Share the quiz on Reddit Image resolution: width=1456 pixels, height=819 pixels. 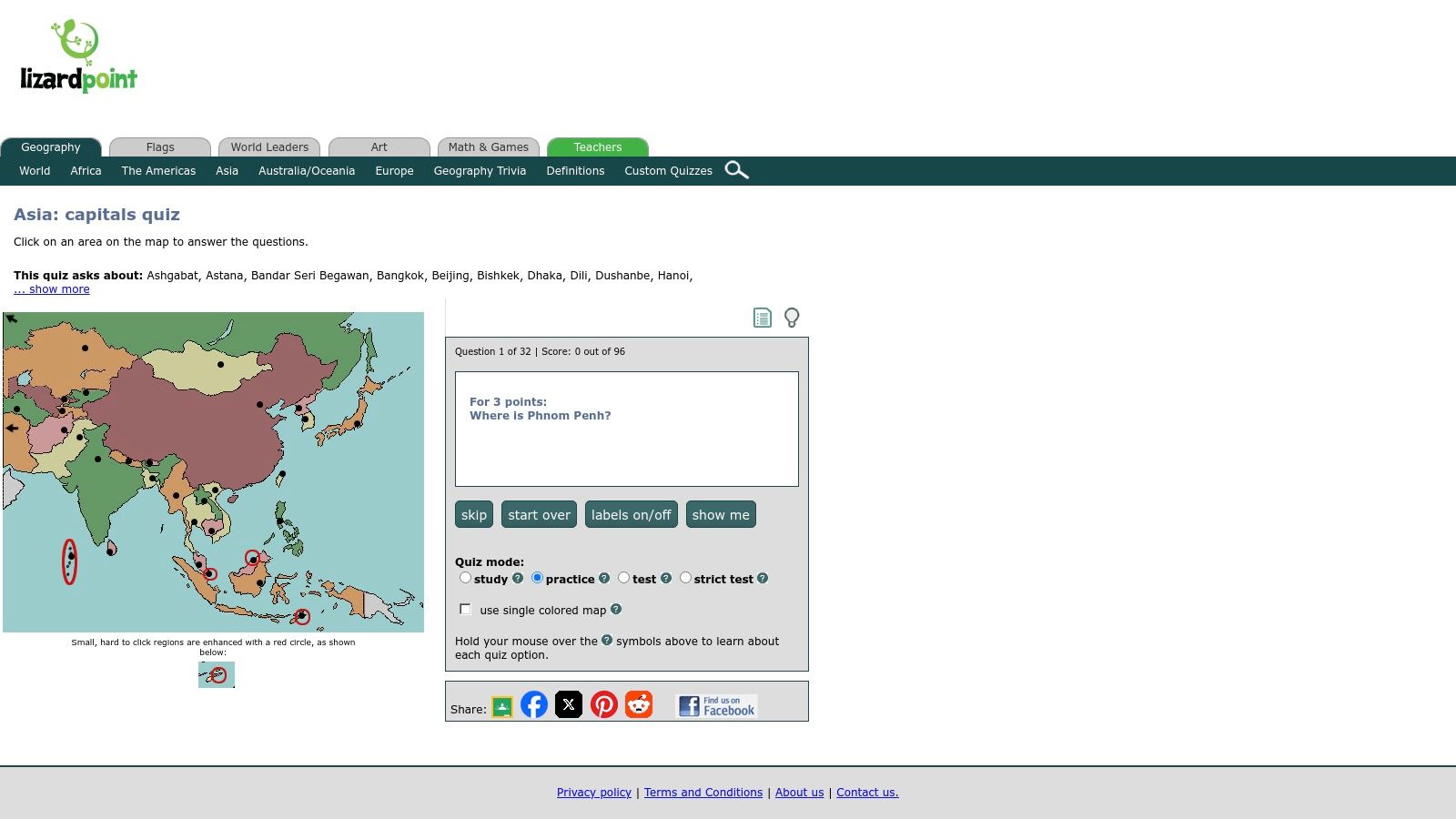click(x=639, y=703)
